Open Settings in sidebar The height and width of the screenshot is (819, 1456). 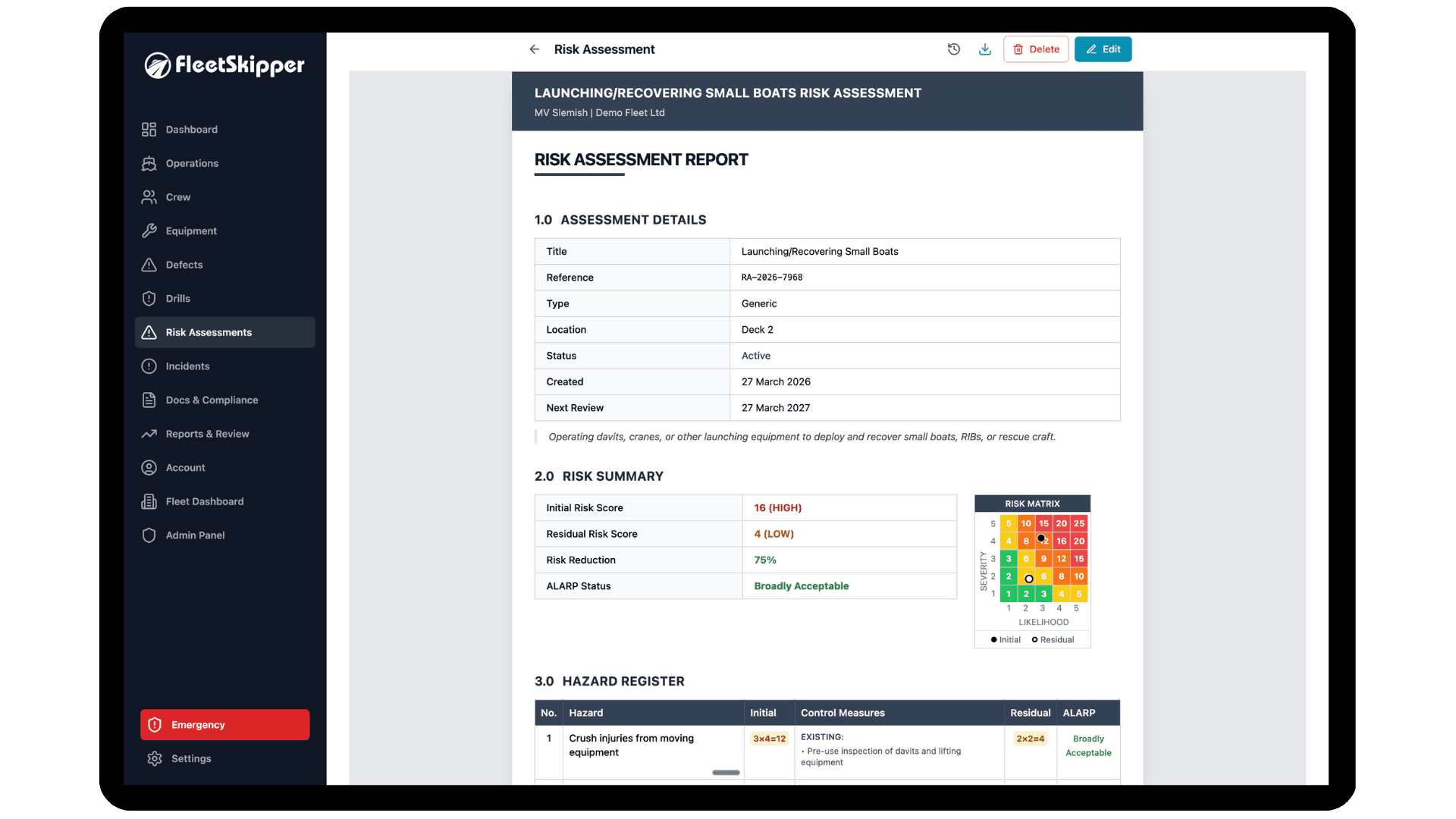click(x=225, y=758)
